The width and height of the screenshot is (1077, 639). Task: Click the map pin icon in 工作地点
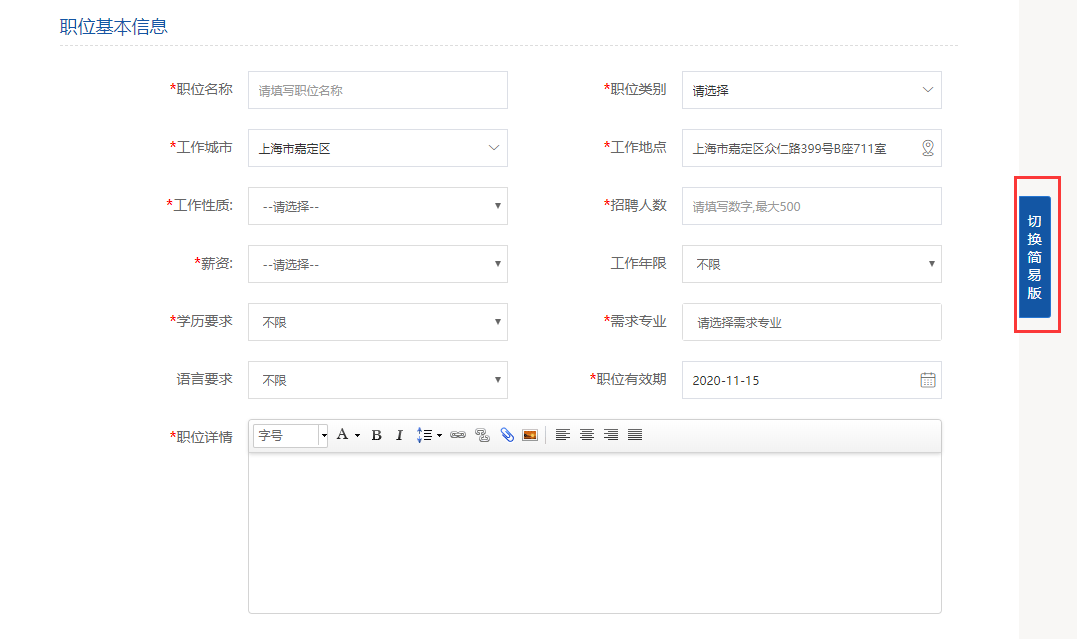pos(927,148)
